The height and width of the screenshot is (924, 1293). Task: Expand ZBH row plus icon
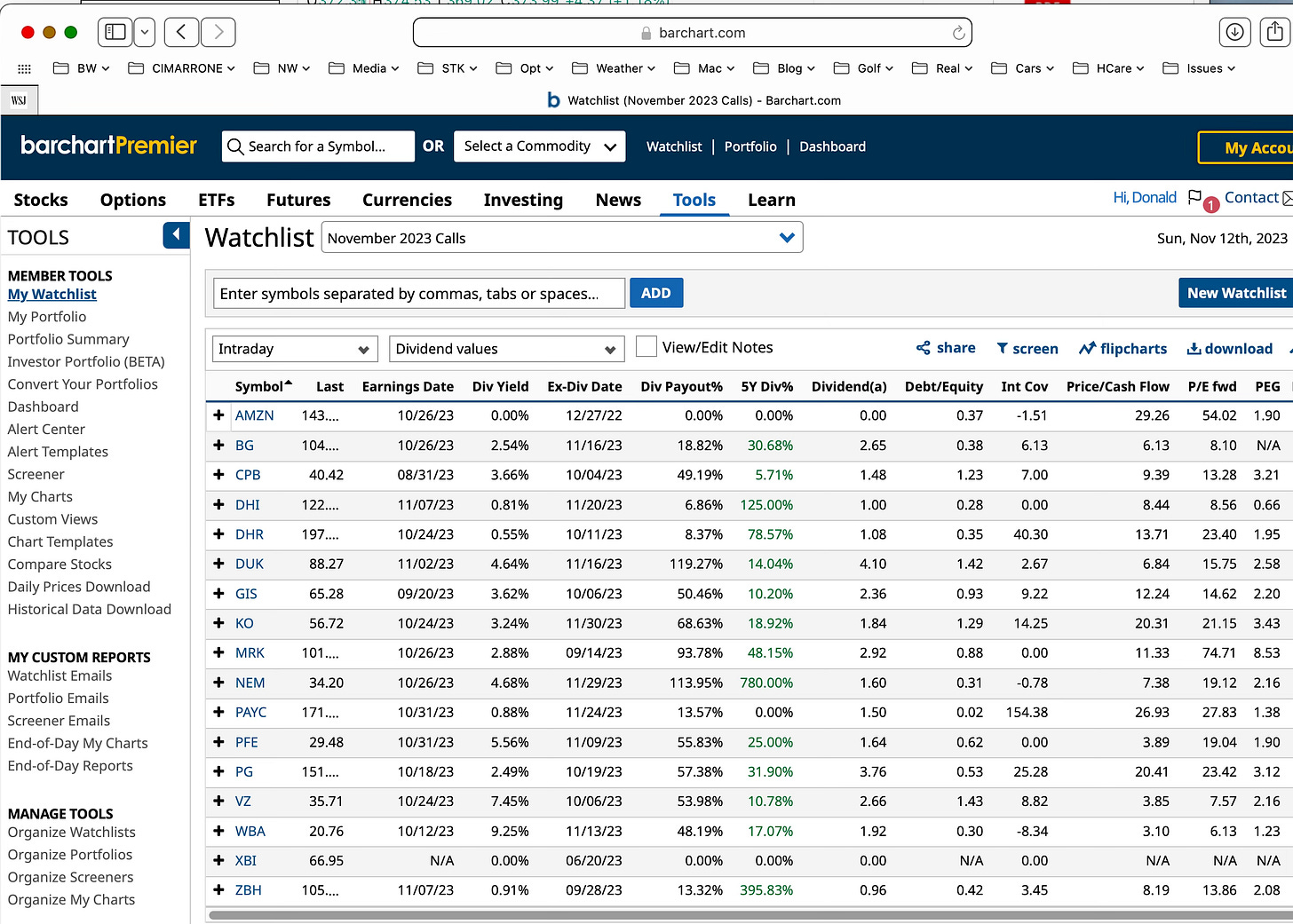pyautogui.click(x=218, y=889)
